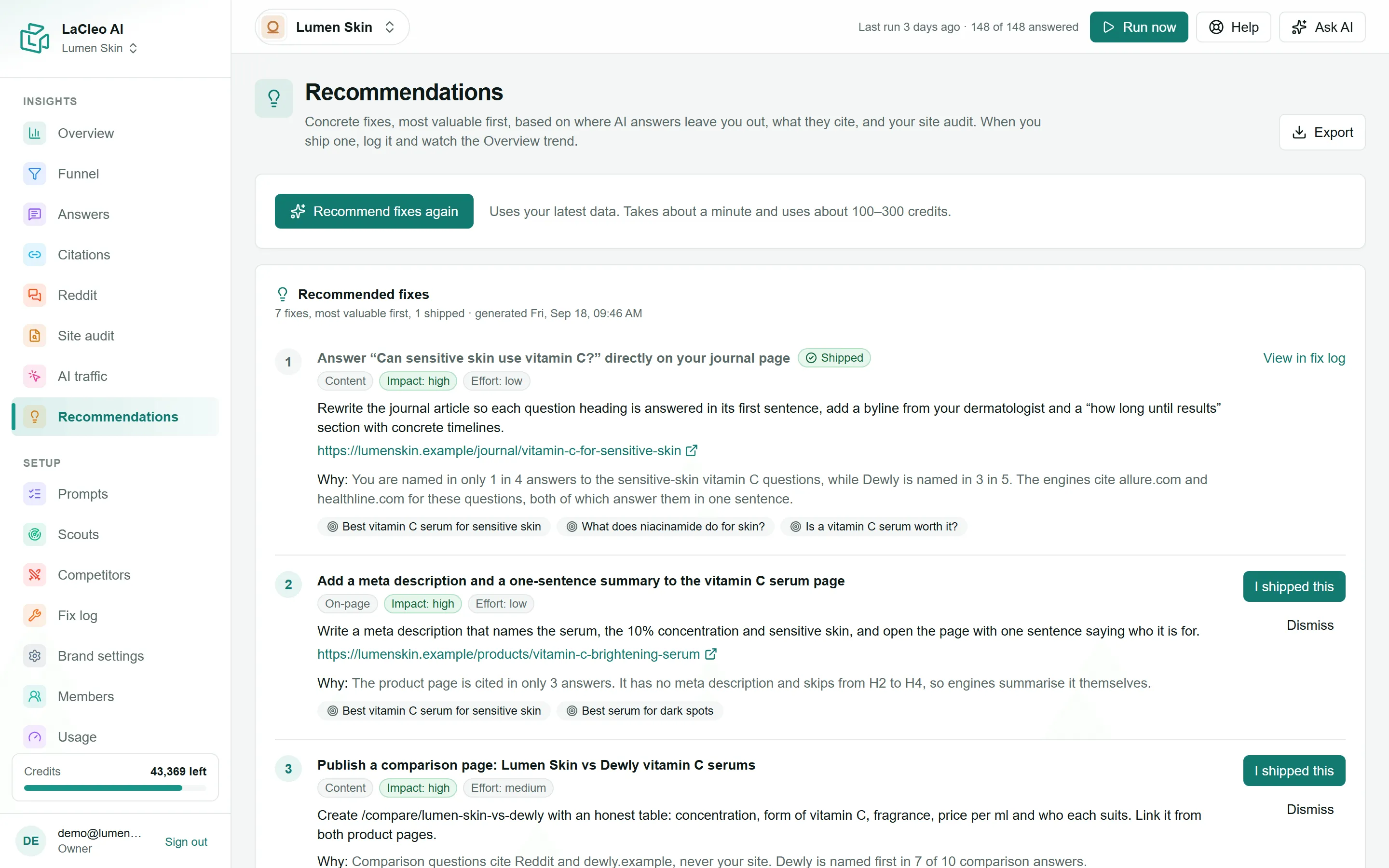
Task: Open Fix log wrench icon
Action: (34, 615)
